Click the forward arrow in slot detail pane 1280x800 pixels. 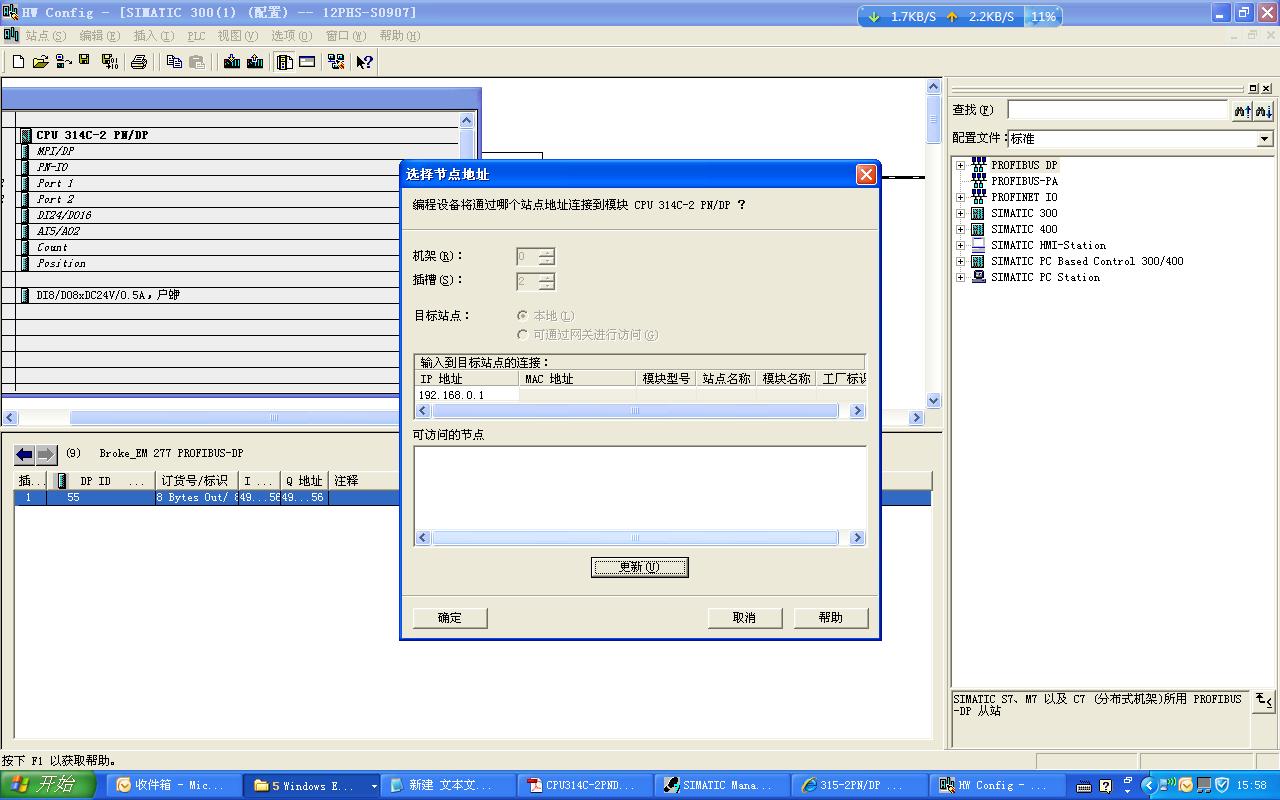[46, 455]
